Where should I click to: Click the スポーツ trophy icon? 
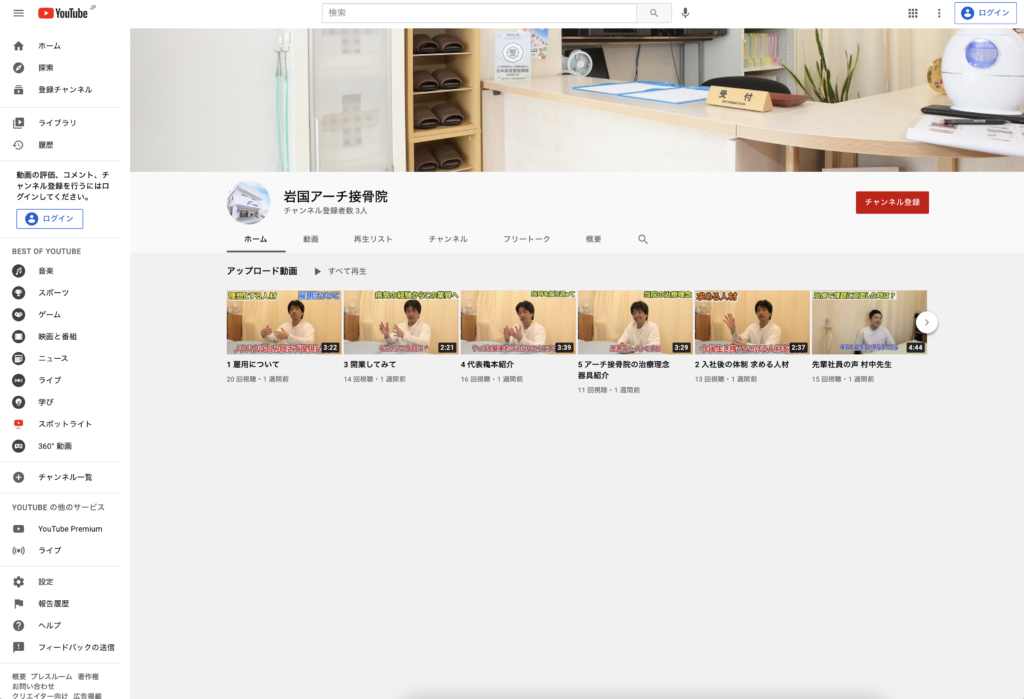18,293
